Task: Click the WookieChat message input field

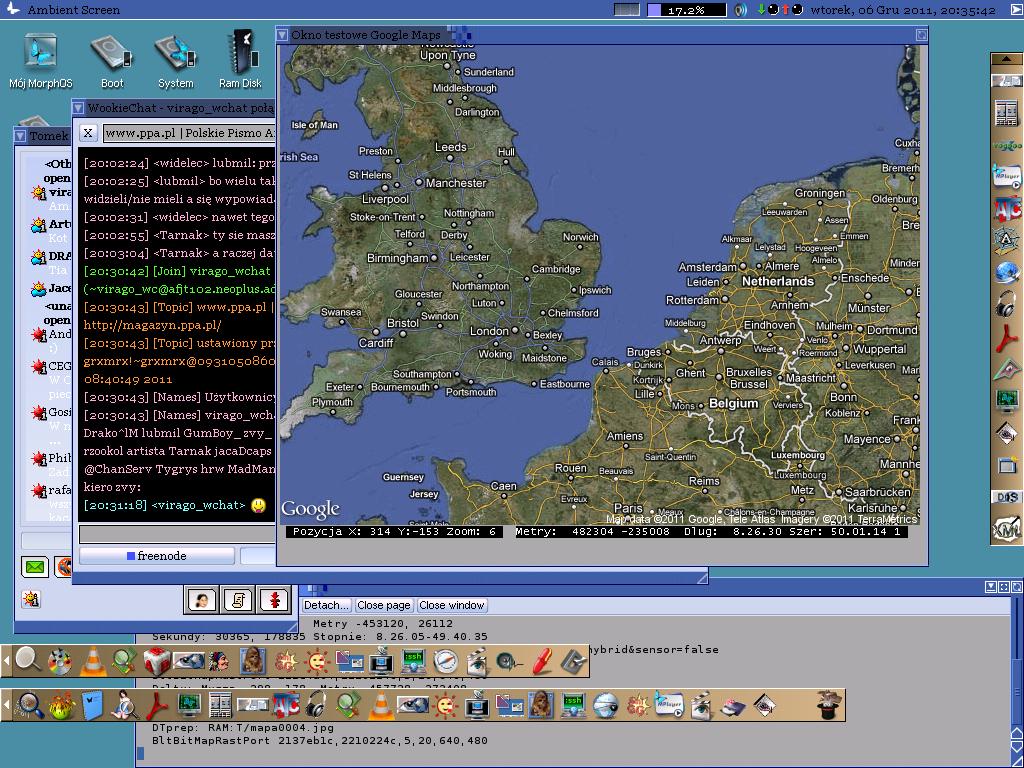Action: click(177, 535)
